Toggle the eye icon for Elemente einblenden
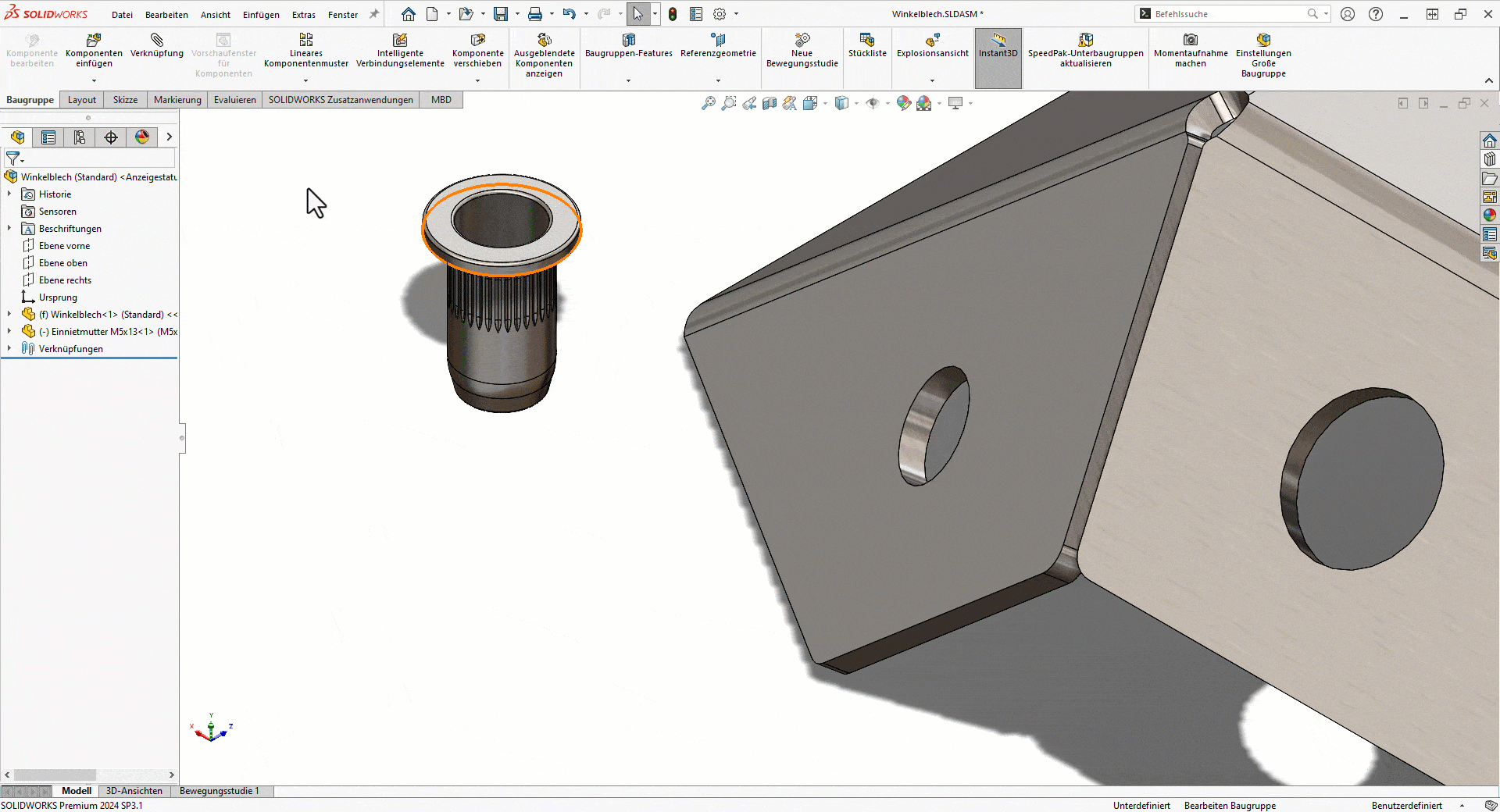 (x=873, y=103)
